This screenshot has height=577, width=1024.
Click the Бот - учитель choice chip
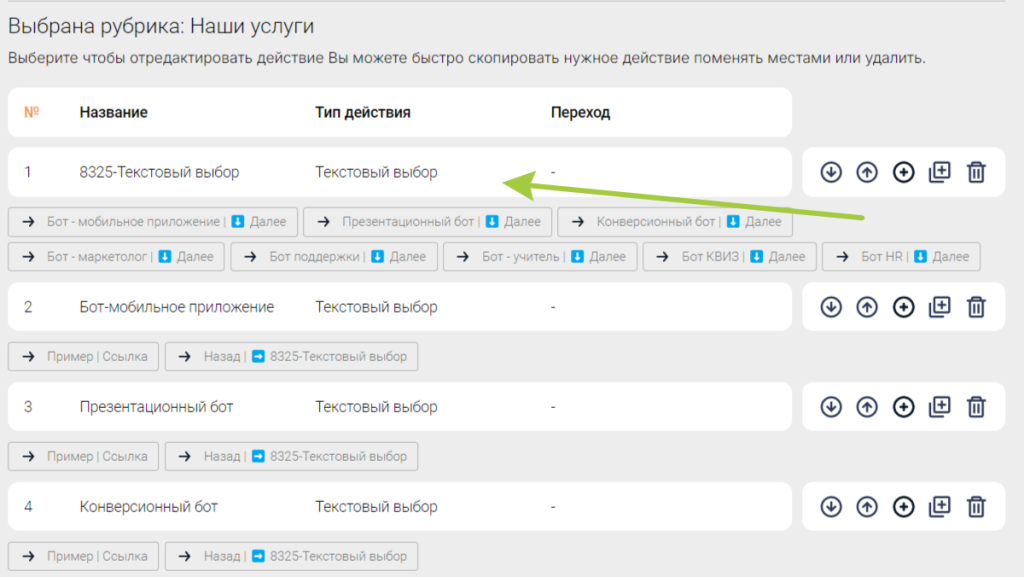tap(540, 257)
